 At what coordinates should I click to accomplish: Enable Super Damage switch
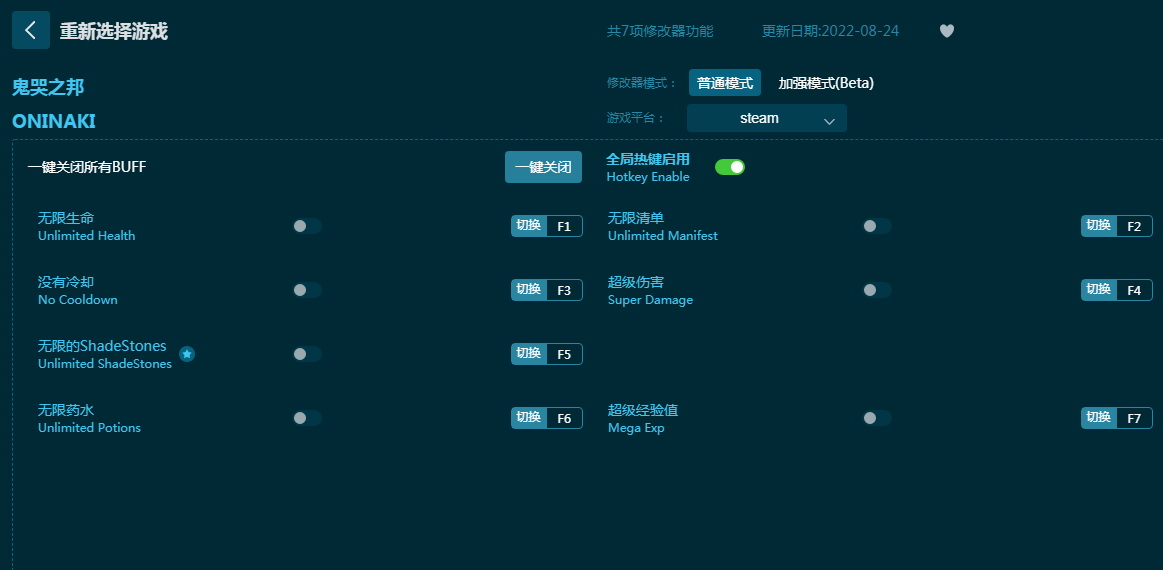(877, 290)
